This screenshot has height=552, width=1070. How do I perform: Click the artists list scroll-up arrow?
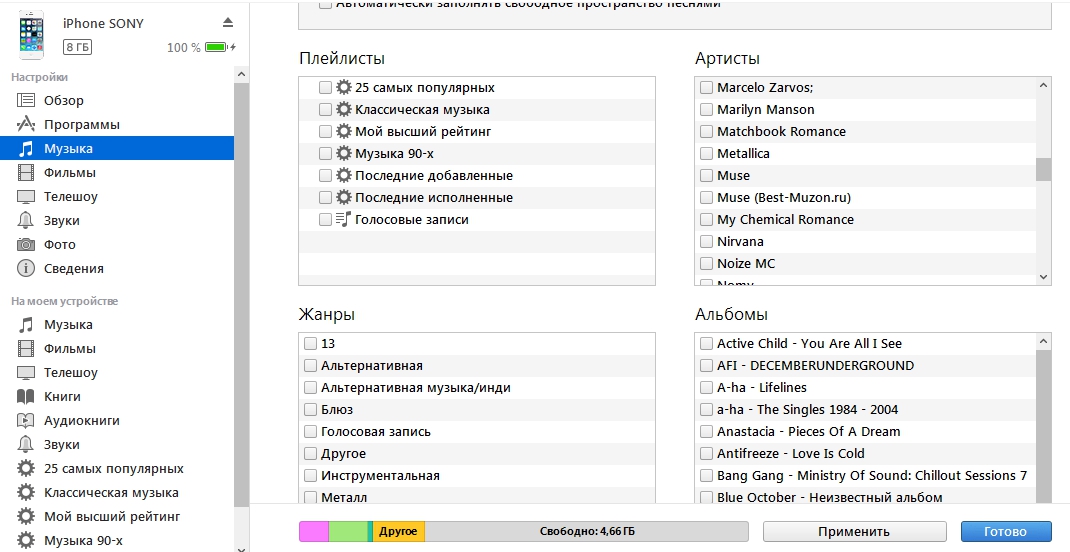[x=1043, y=85]
